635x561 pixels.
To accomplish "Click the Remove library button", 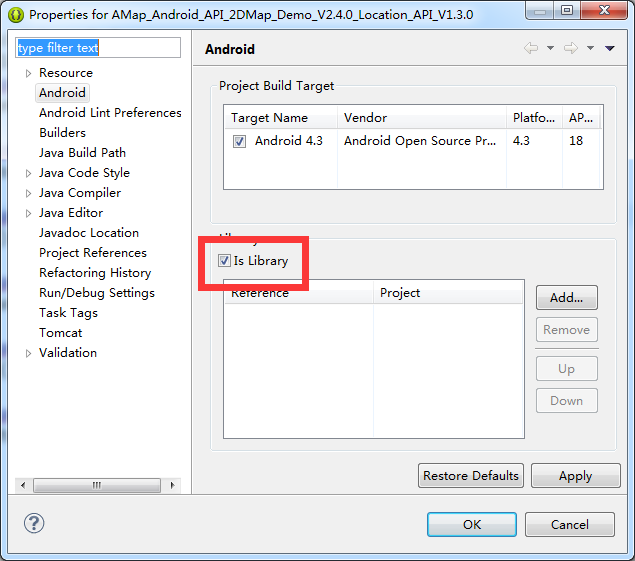I will 567,330.
